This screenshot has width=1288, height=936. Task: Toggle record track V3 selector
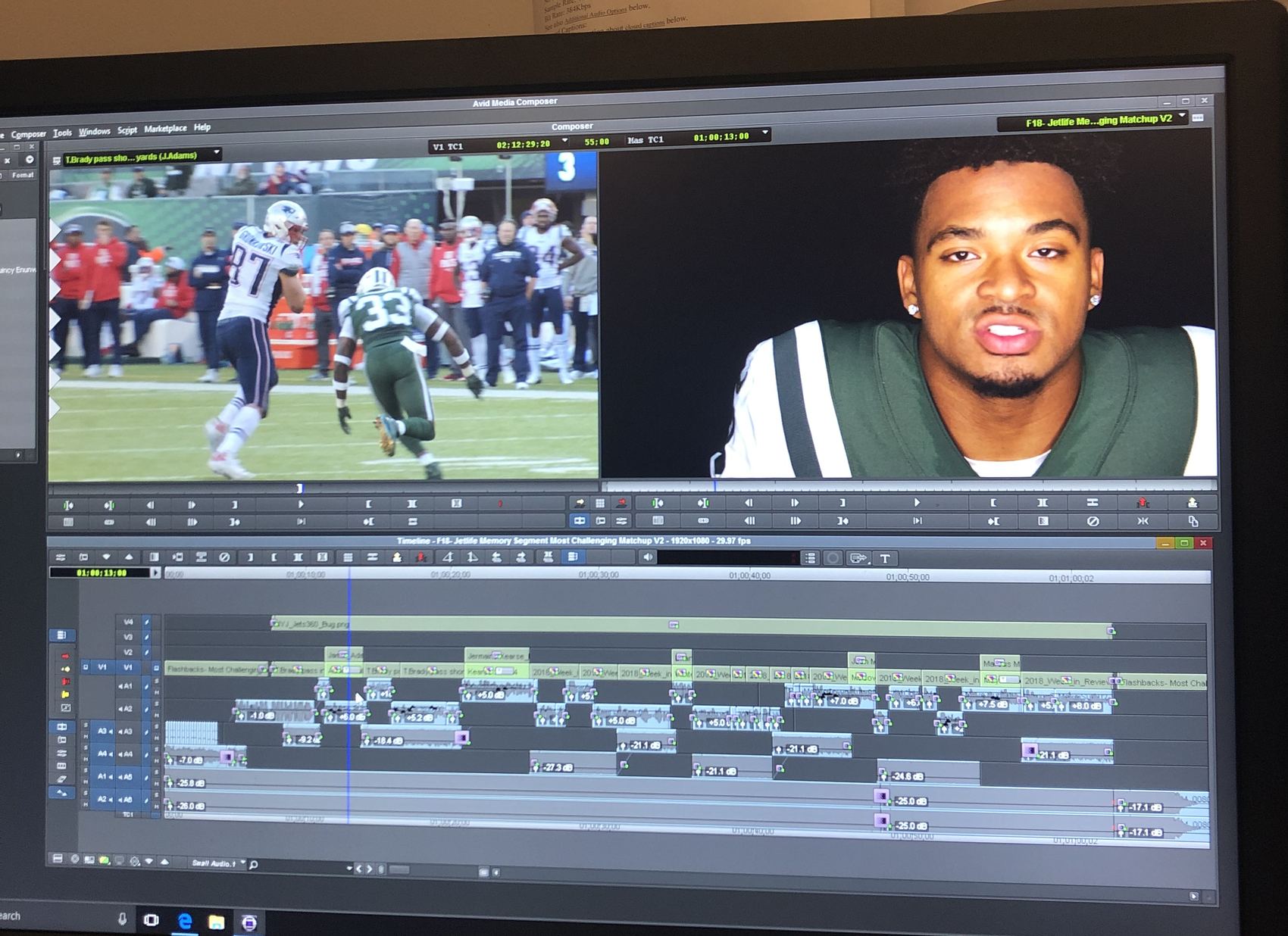click(128, 637)
